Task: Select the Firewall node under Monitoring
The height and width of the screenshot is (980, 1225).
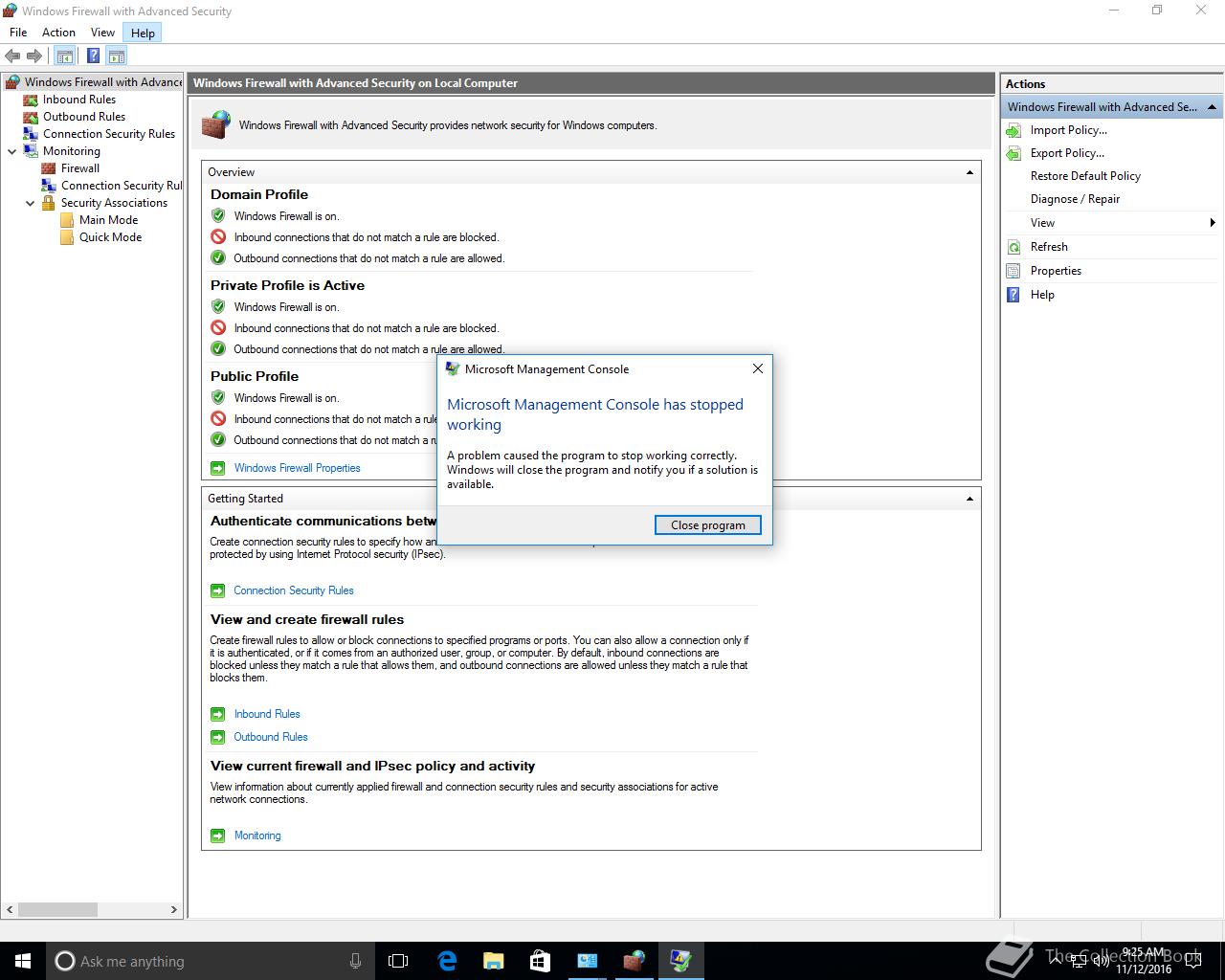Action: pos(80,168)
